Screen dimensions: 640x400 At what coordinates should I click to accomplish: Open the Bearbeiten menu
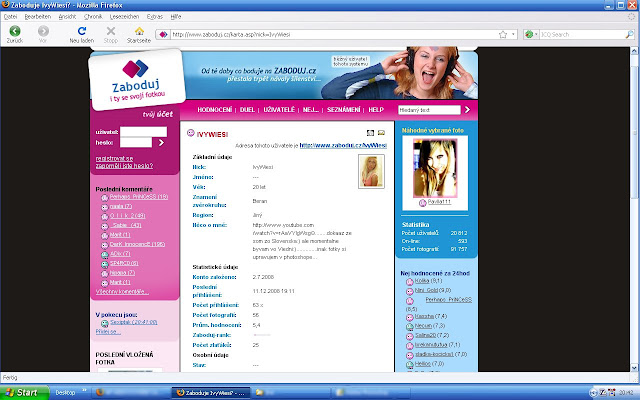(38, 17)
